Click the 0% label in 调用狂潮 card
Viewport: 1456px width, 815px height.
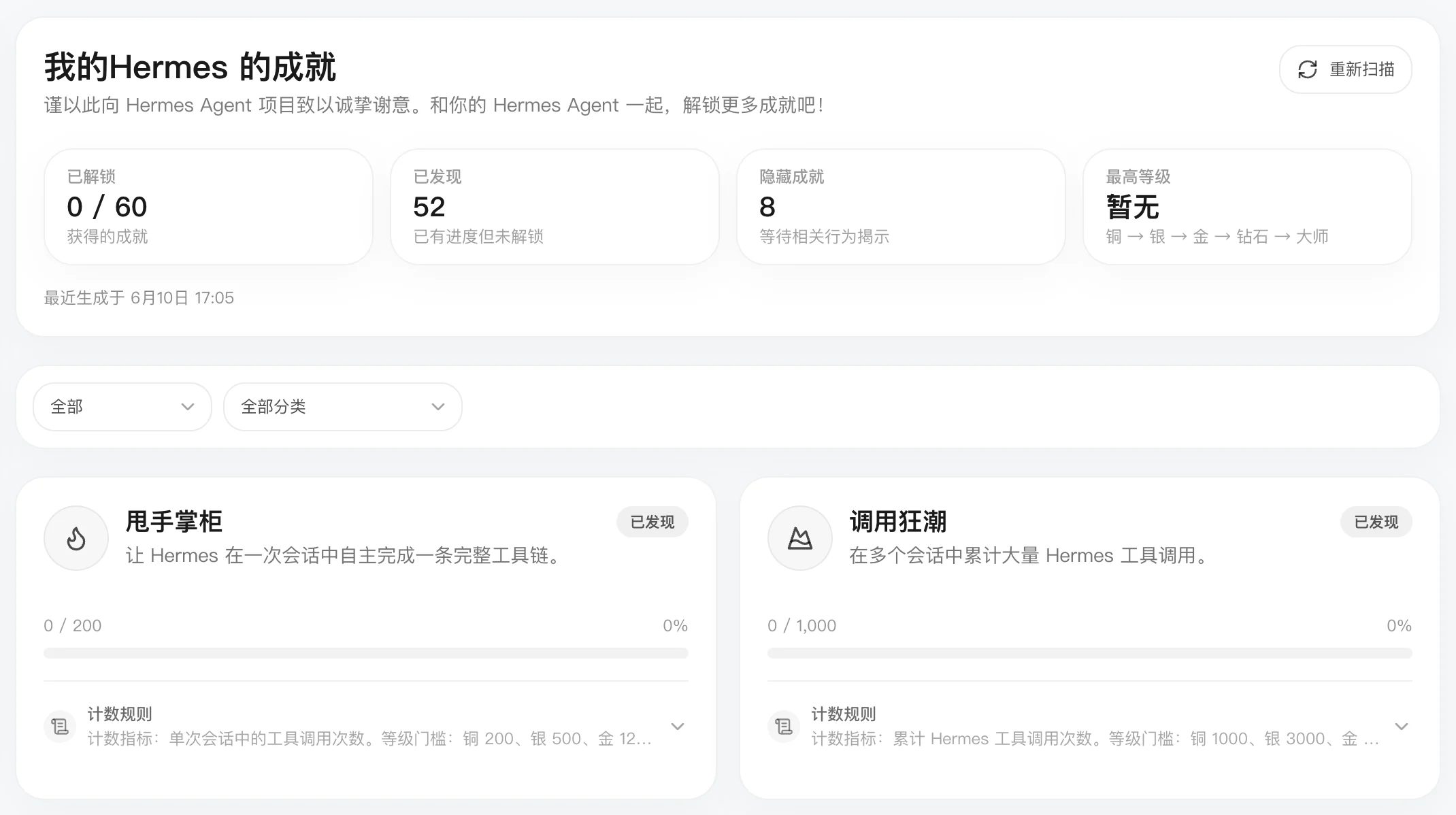tap(1400, 625)
